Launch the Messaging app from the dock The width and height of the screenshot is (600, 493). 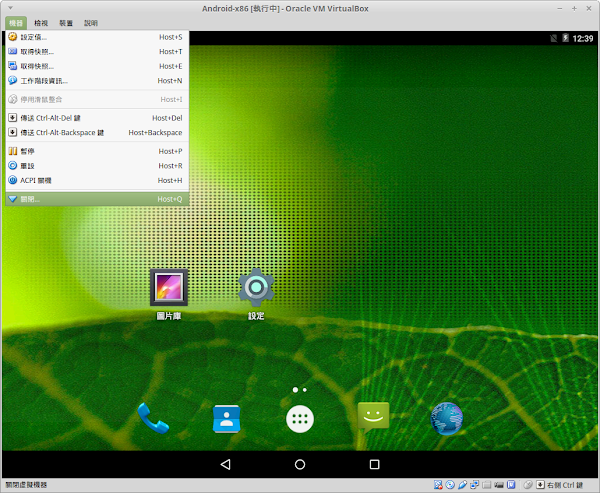pos(373,418)
